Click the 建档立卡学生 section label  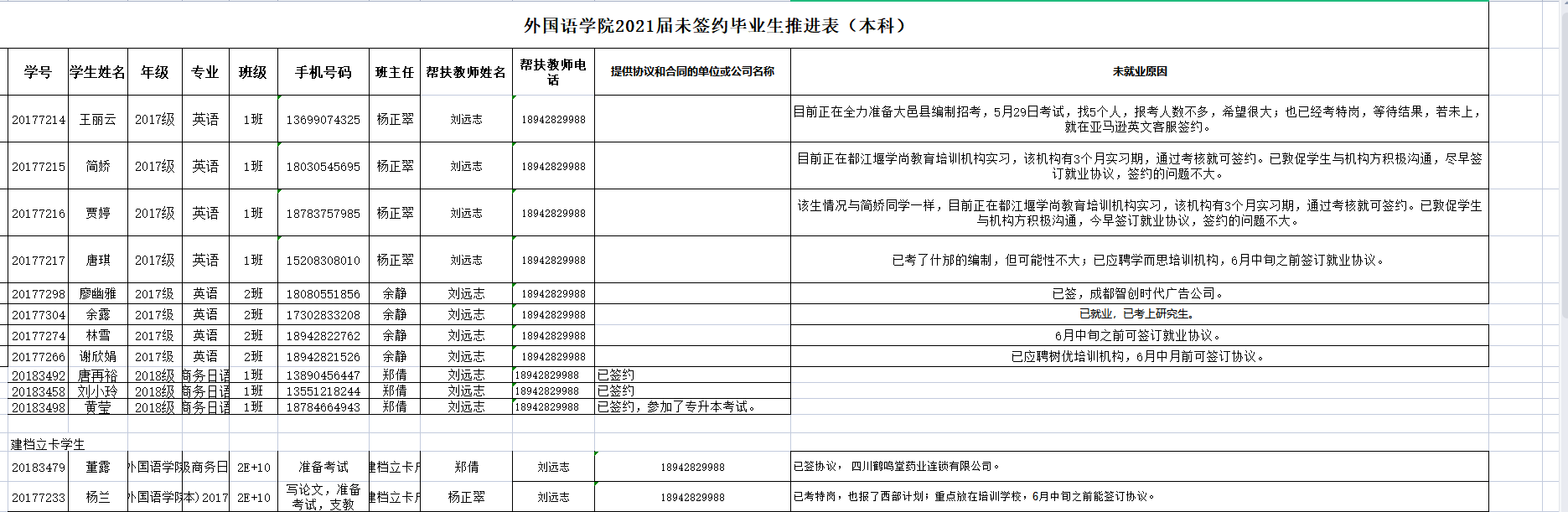48,444
